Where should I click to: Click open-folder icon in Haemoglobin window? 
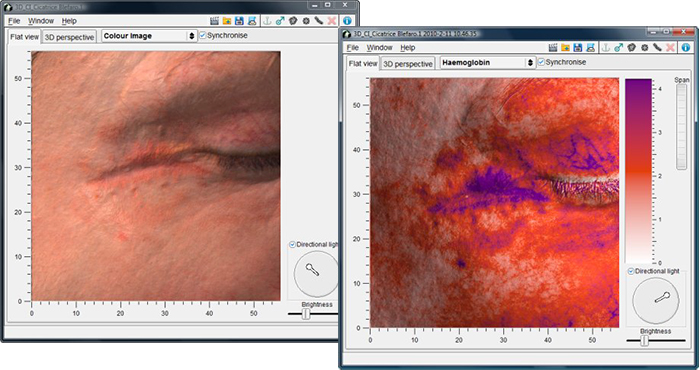point(565,47)
